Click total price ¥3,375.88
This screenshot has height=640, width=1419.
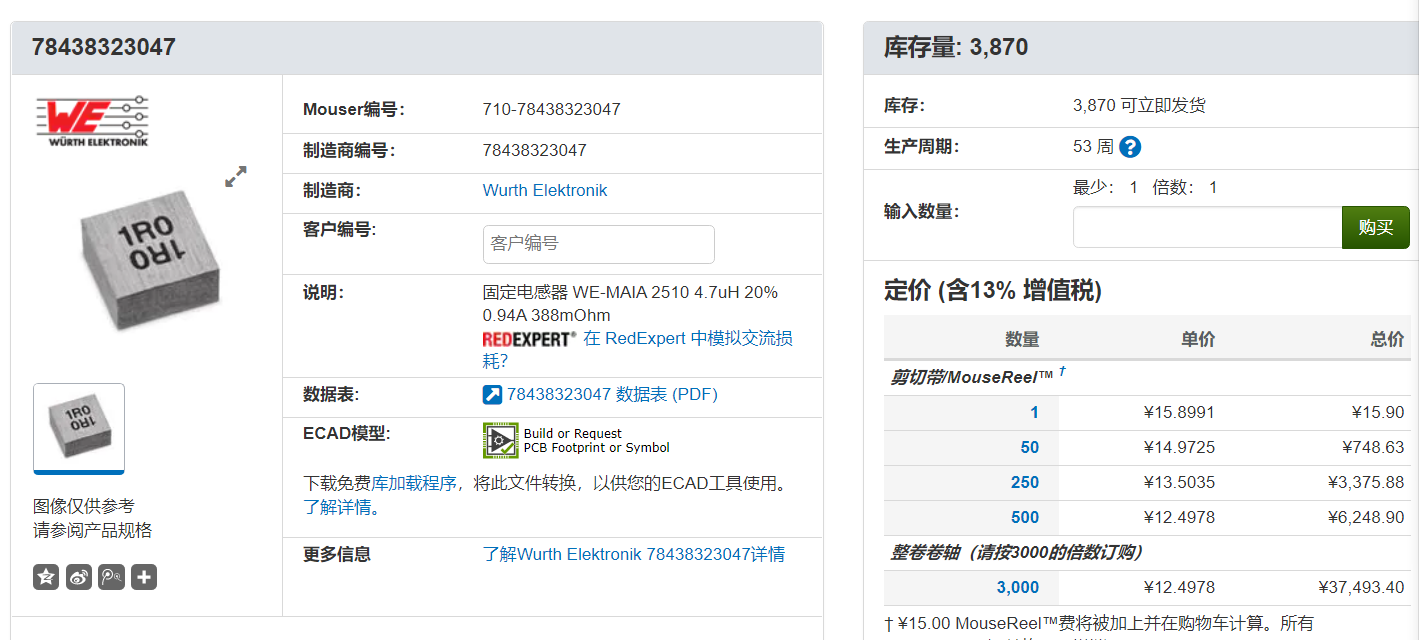pos(1366,482)
